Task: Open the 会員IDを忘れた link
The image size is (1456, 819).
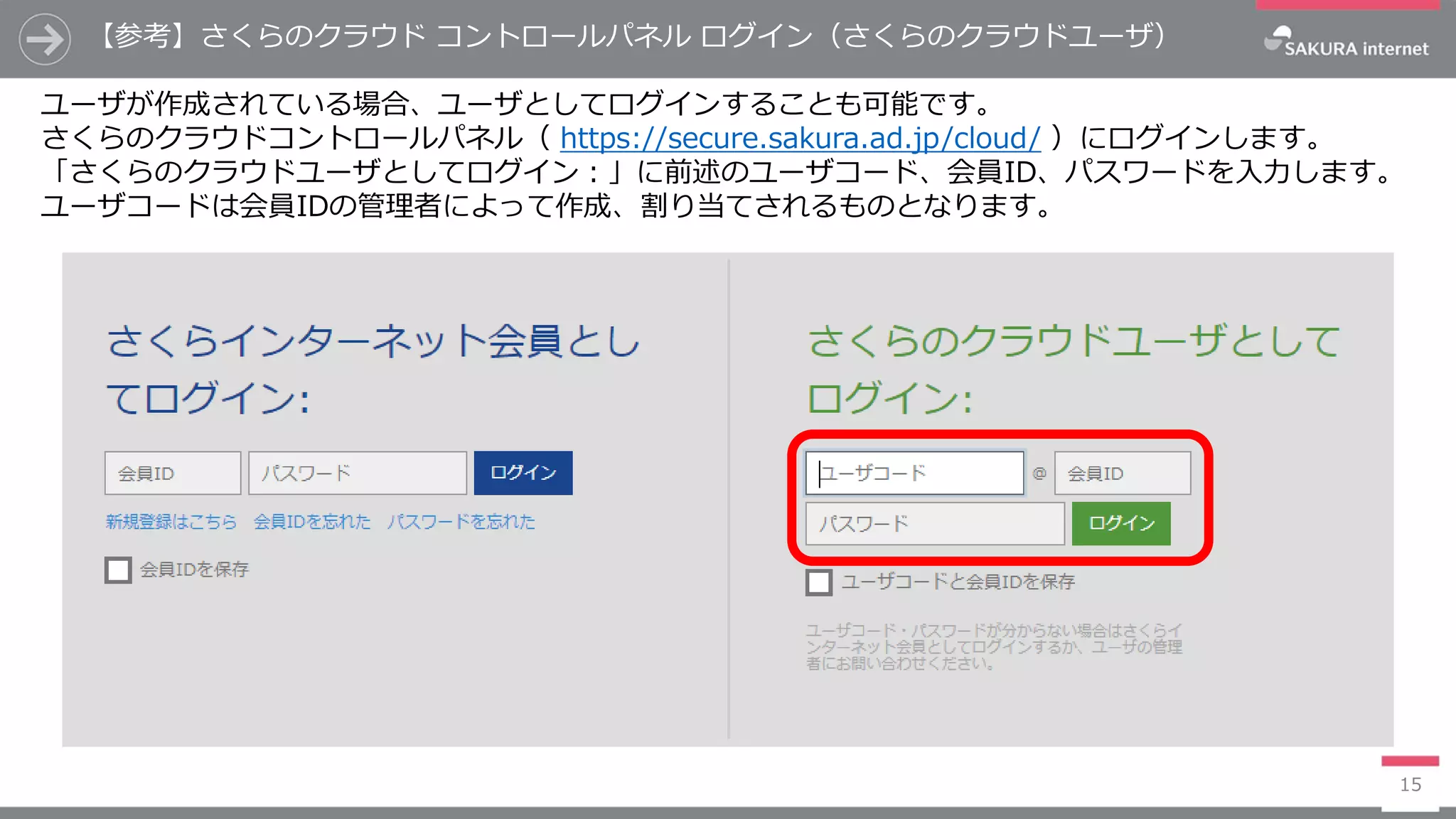Action: click(312, 522)
